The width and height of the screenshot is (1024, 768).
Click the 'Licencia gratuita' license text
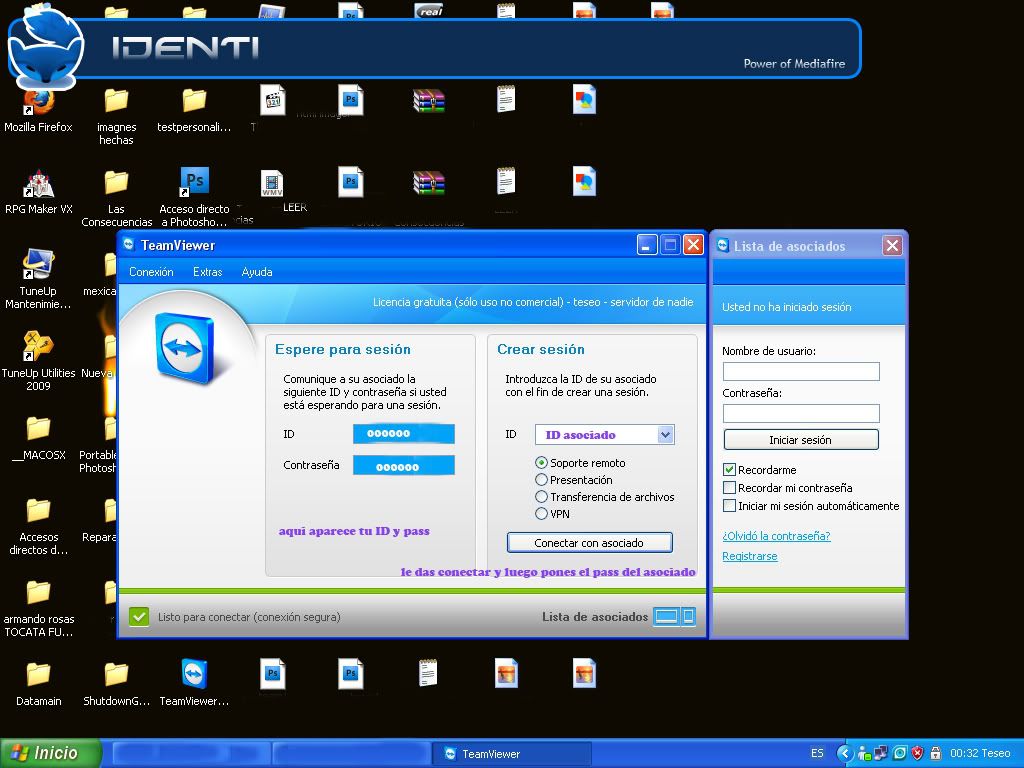click(x=533, y=302)
